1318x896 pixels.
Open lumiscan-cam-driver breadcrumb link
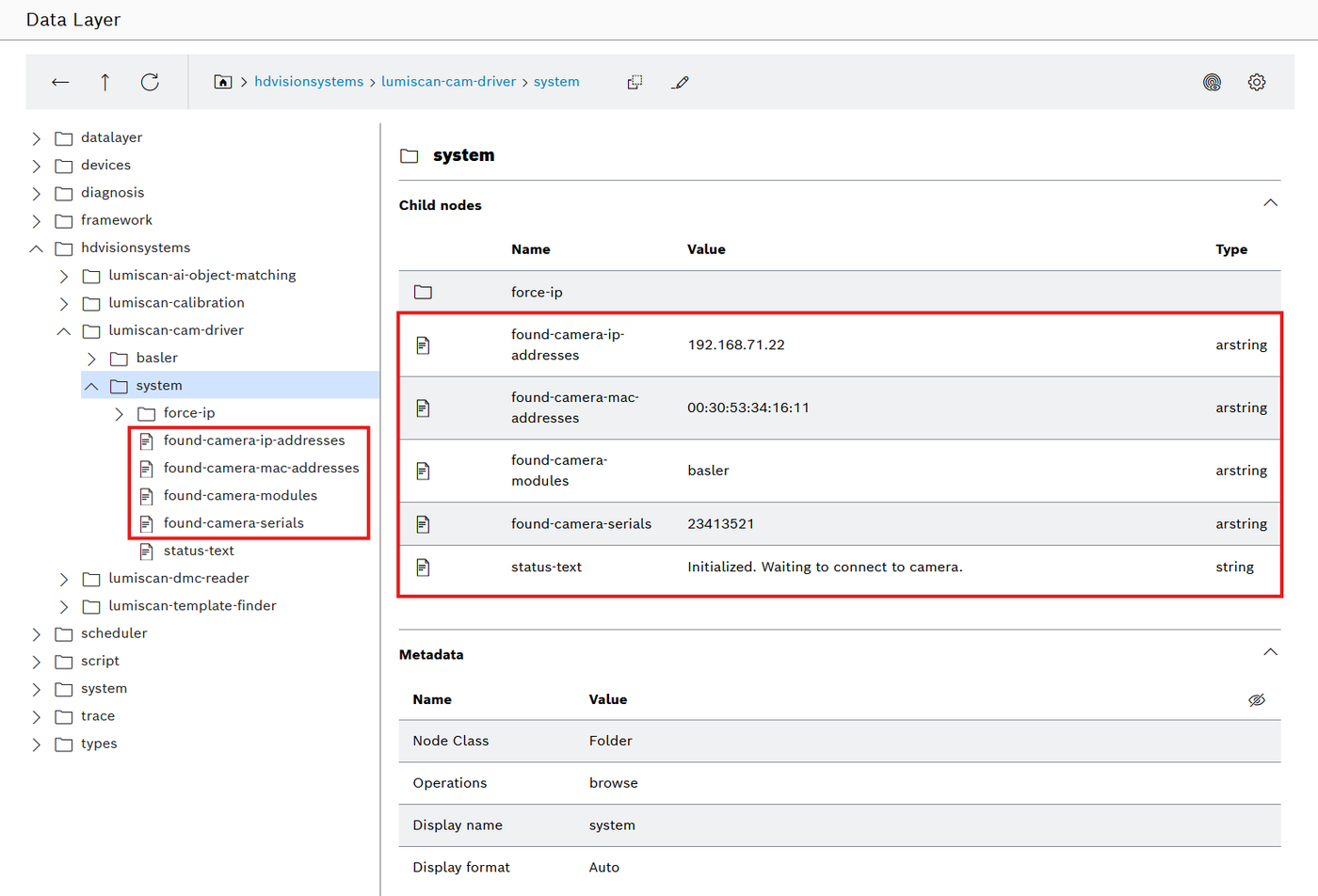448,82
